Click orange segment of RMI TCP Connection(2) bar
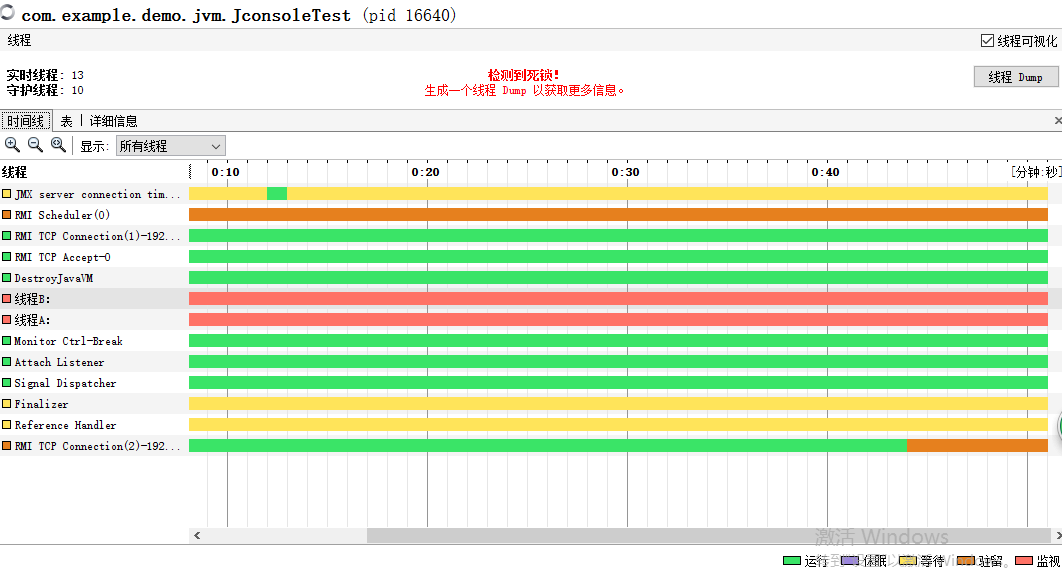This screenshot has height=576, width=1062. pos(977,446)
